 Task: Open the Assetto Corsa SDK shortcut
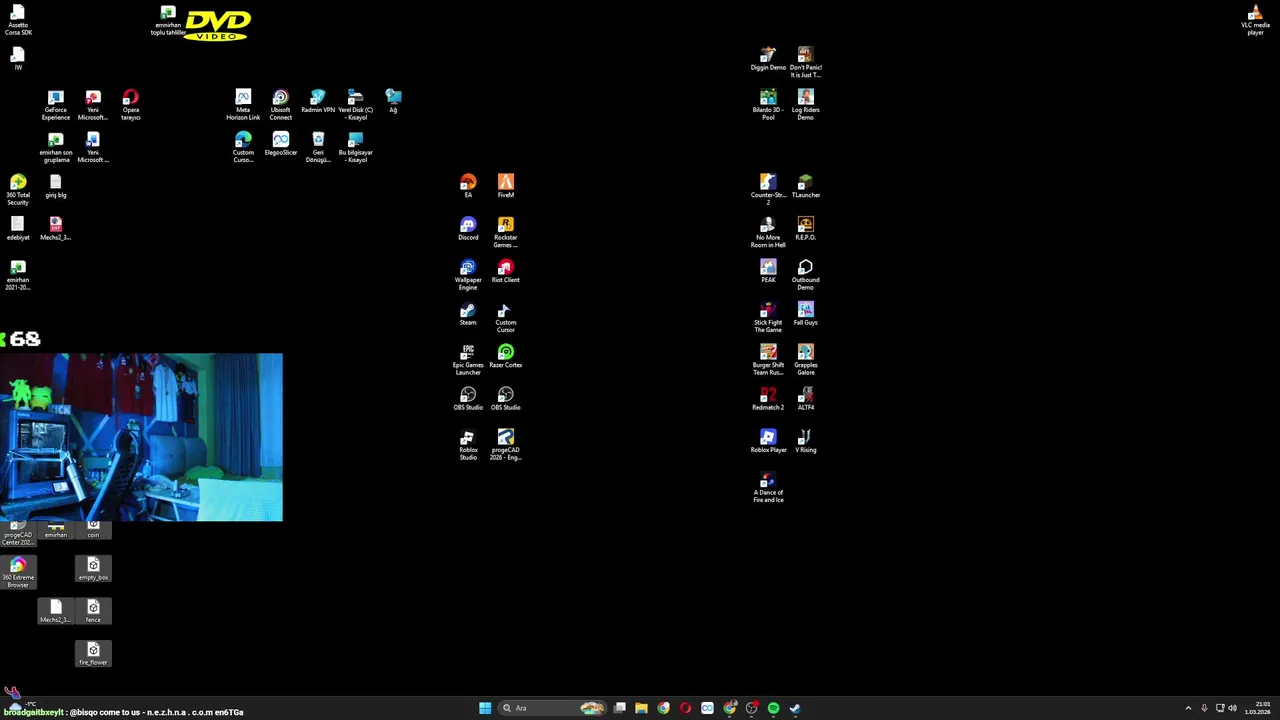pyautogui.click(x=18, y=20)
